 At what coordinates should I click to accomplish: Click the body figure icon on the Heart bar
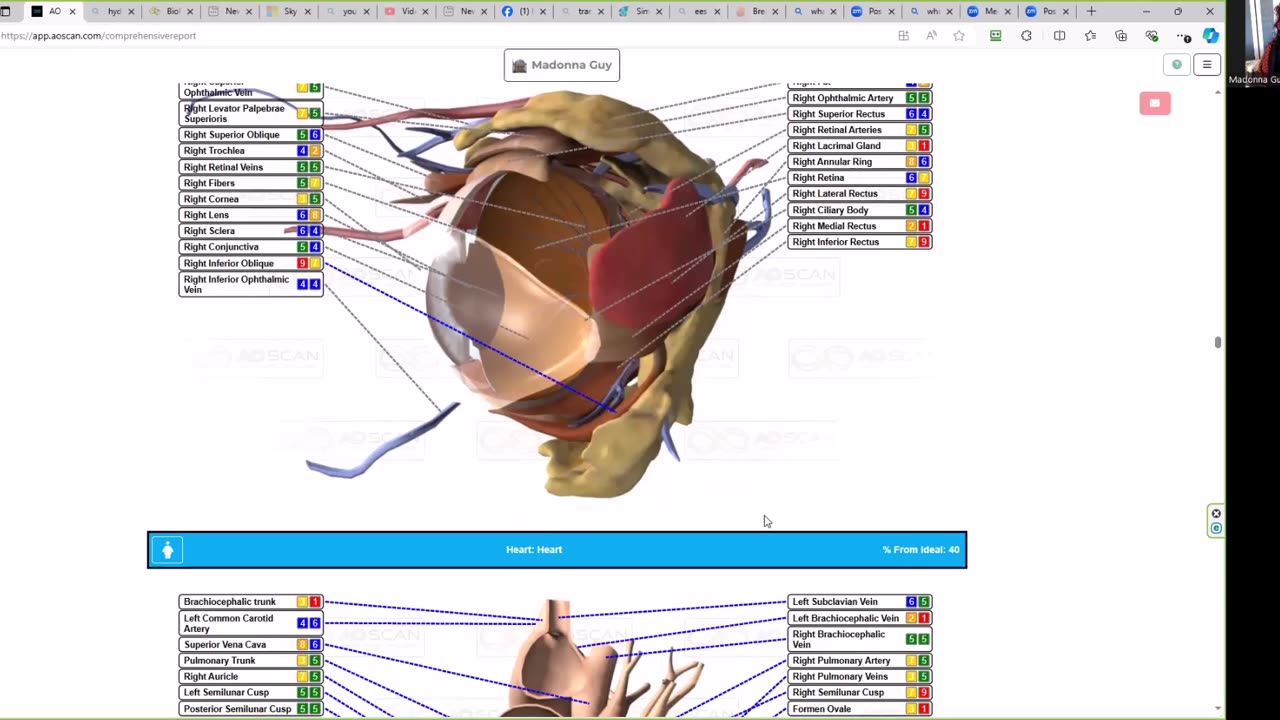tap(167, 550)
